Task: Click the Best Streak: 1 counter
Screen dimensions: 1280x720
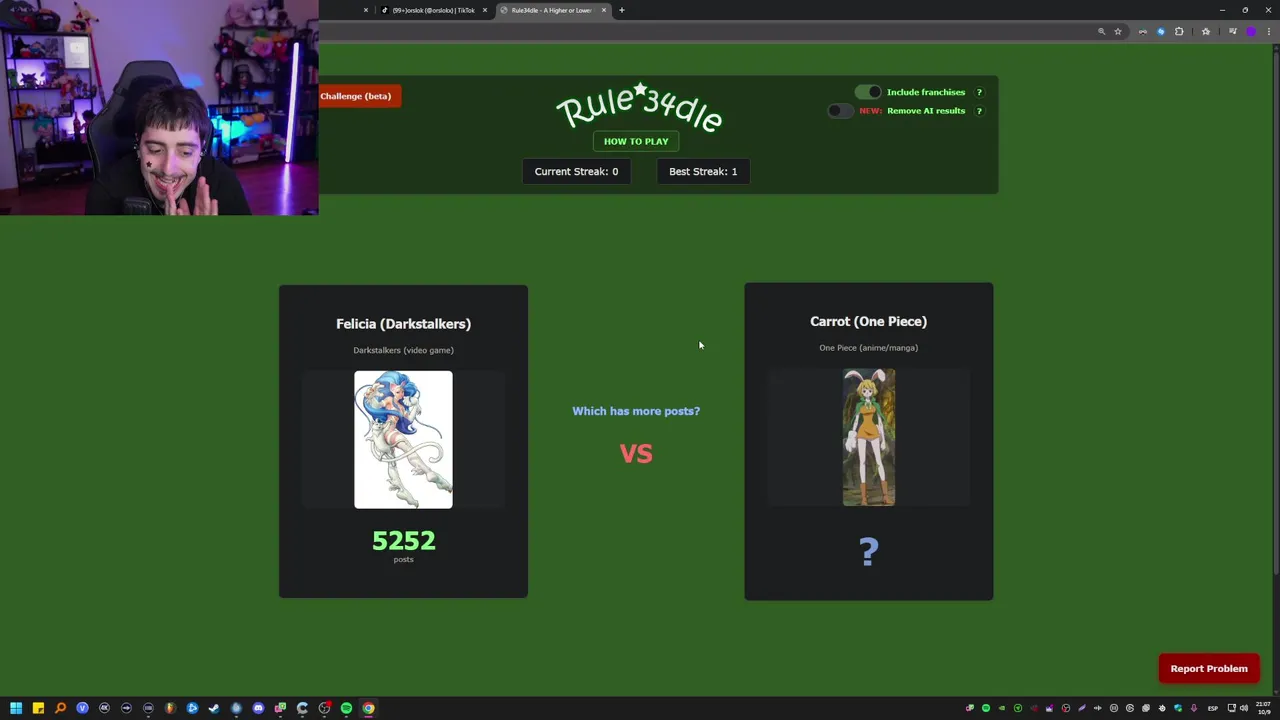Action: tap(703, 171)
